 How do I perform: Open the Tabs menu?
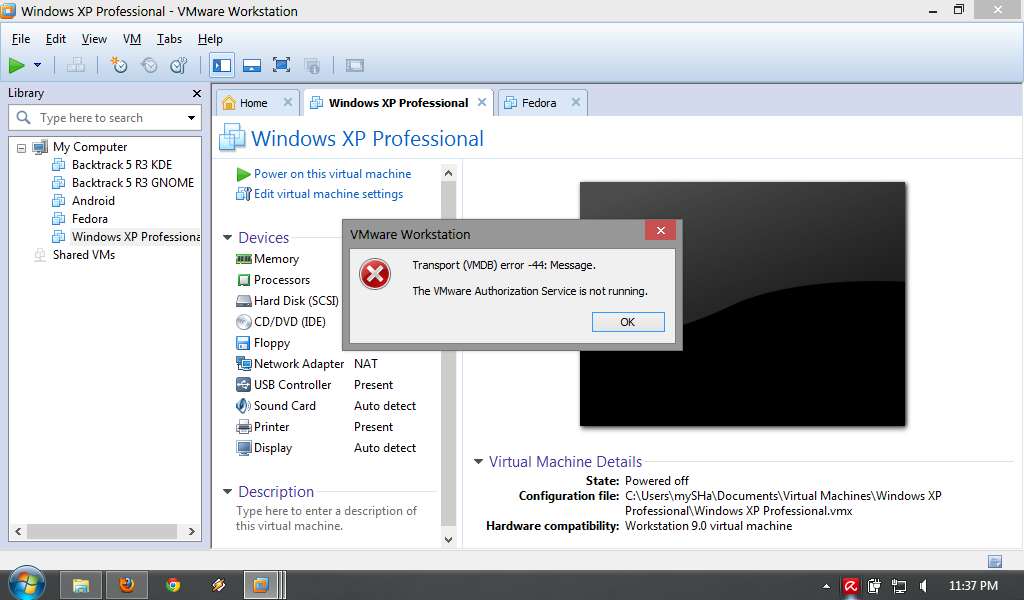(169, 39)
